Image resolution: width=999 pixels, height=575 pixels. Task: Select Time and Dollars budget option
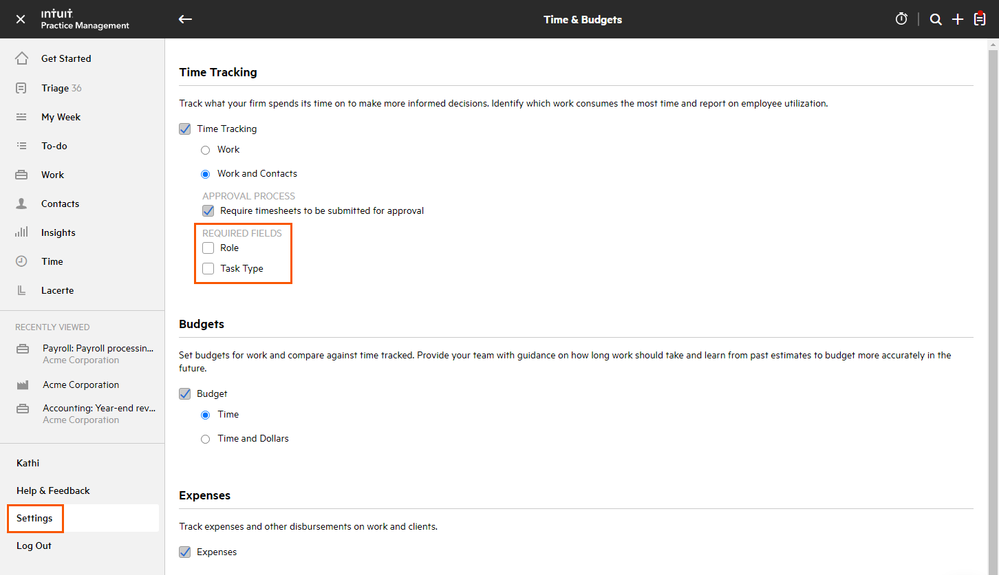pyautogui.click(x=206, y=439)
